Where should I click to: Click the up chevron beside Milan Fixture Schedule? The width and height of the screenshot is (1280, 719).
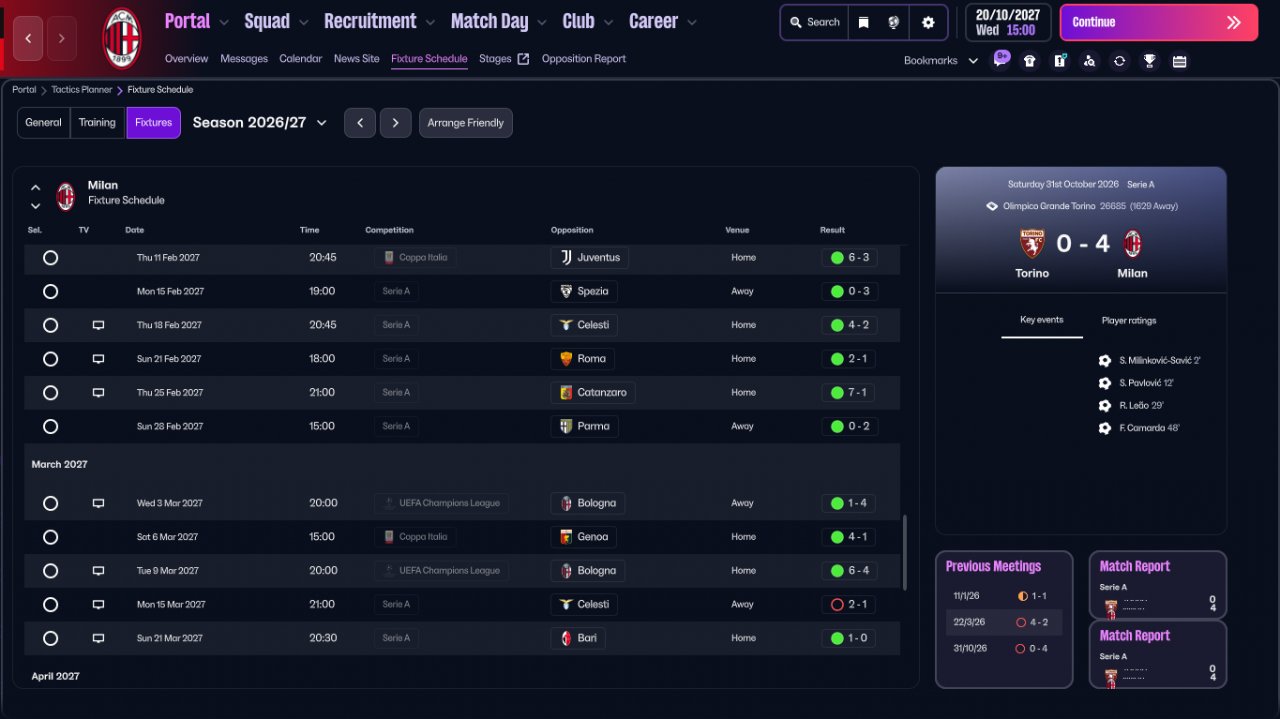pos(35,187)
